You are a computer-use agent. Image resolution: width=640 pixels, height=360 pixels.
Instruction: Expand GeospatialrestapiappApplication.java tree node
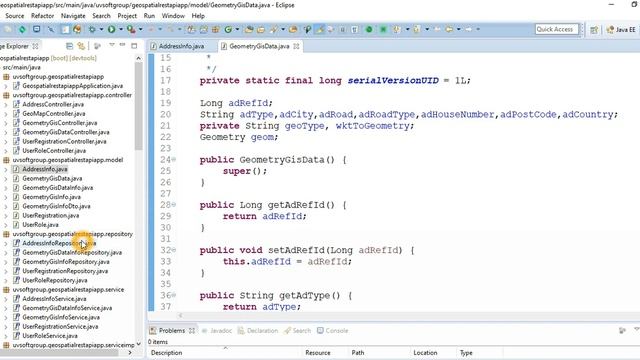pos(5,86)
